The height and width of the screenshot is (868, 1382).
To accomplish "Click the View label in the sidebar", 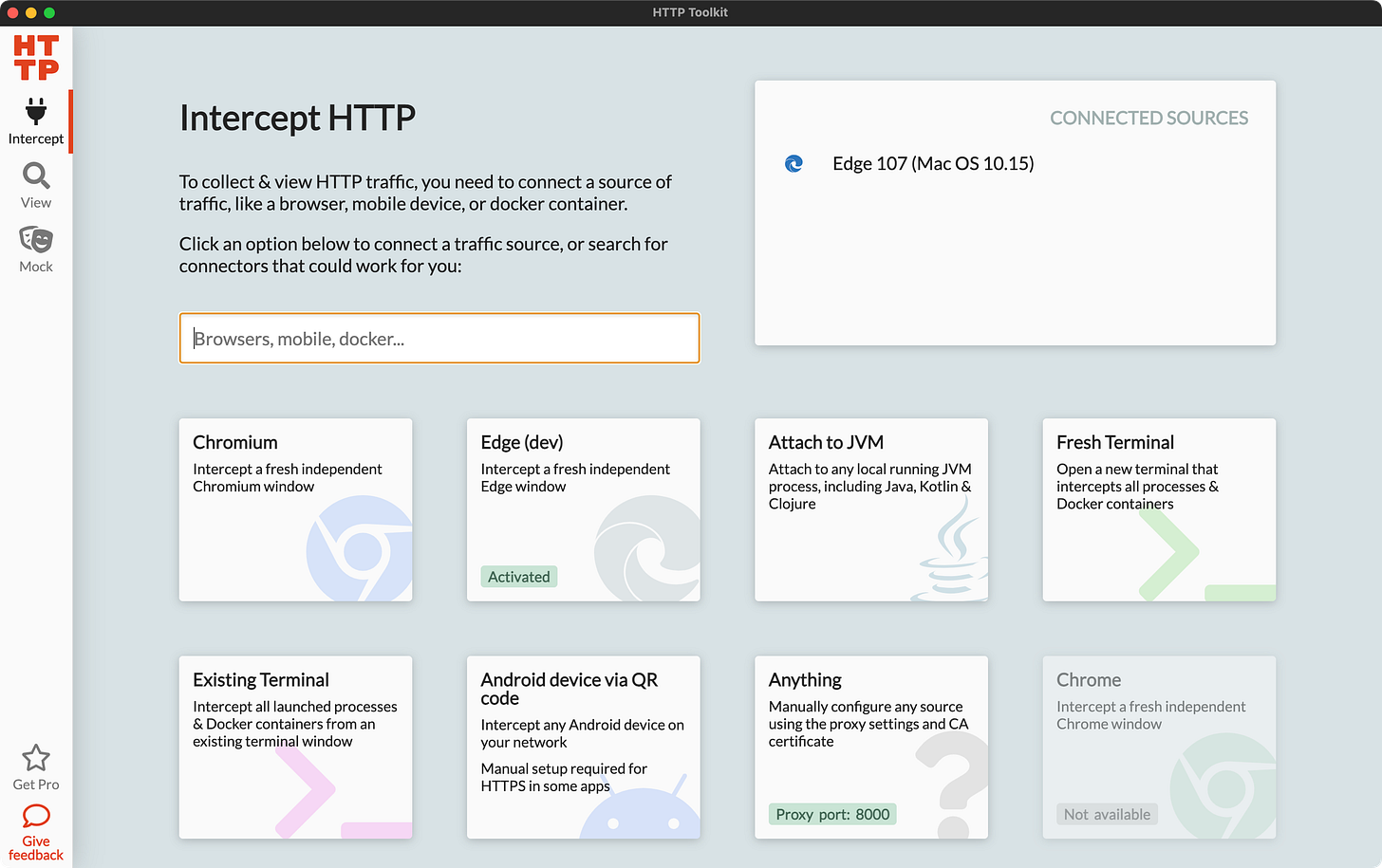I will pyautogui.click(x=36, y=203).
